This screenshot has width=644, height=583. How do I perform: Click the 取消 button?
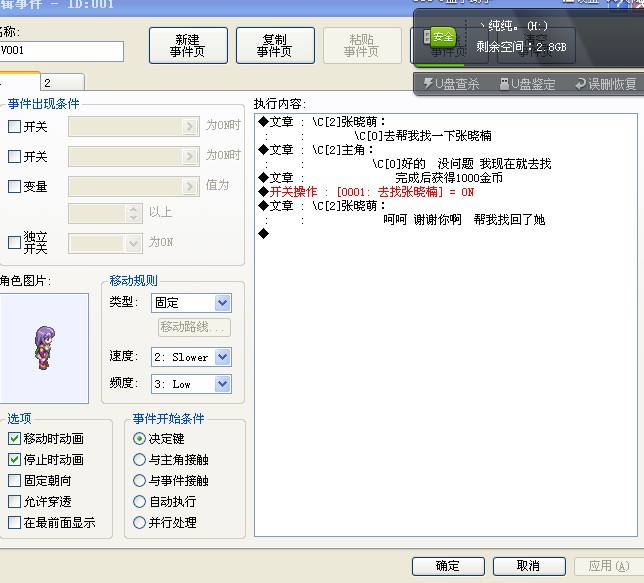[x=529, y=566]
